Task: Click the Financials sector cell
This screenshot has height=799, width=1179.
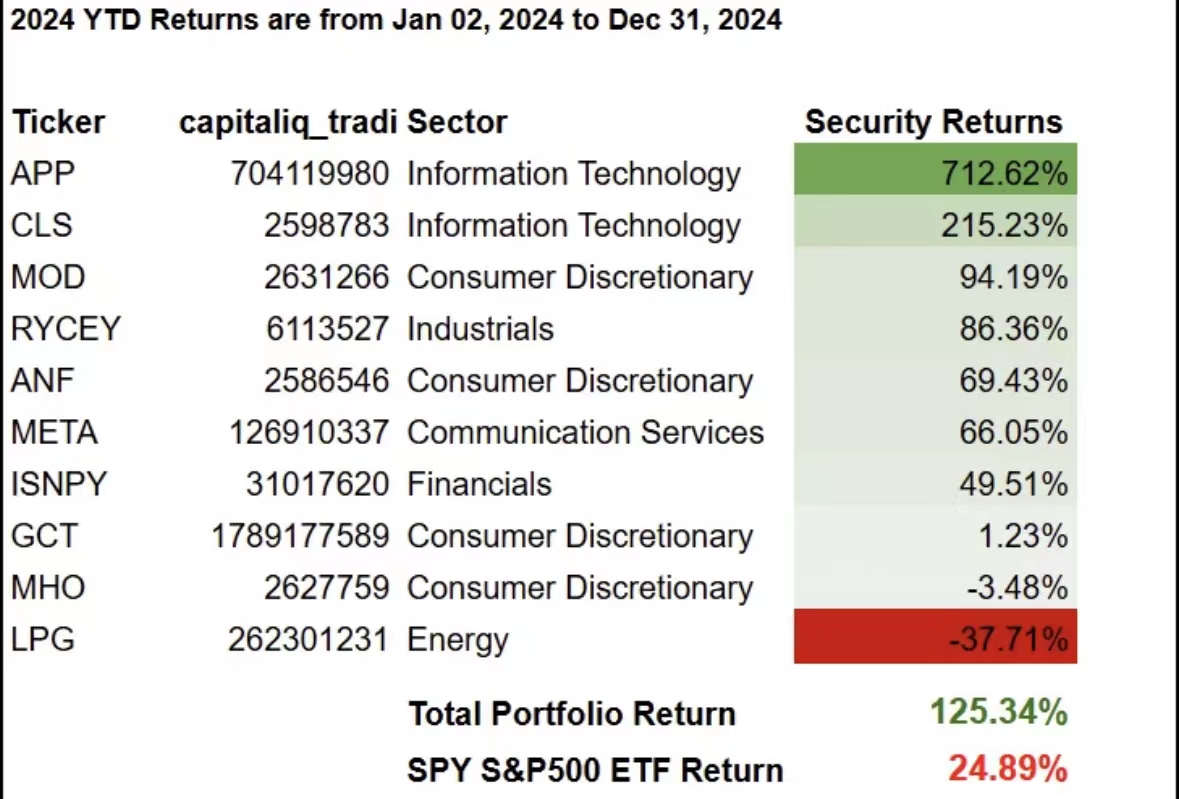Action: (479, 485)
